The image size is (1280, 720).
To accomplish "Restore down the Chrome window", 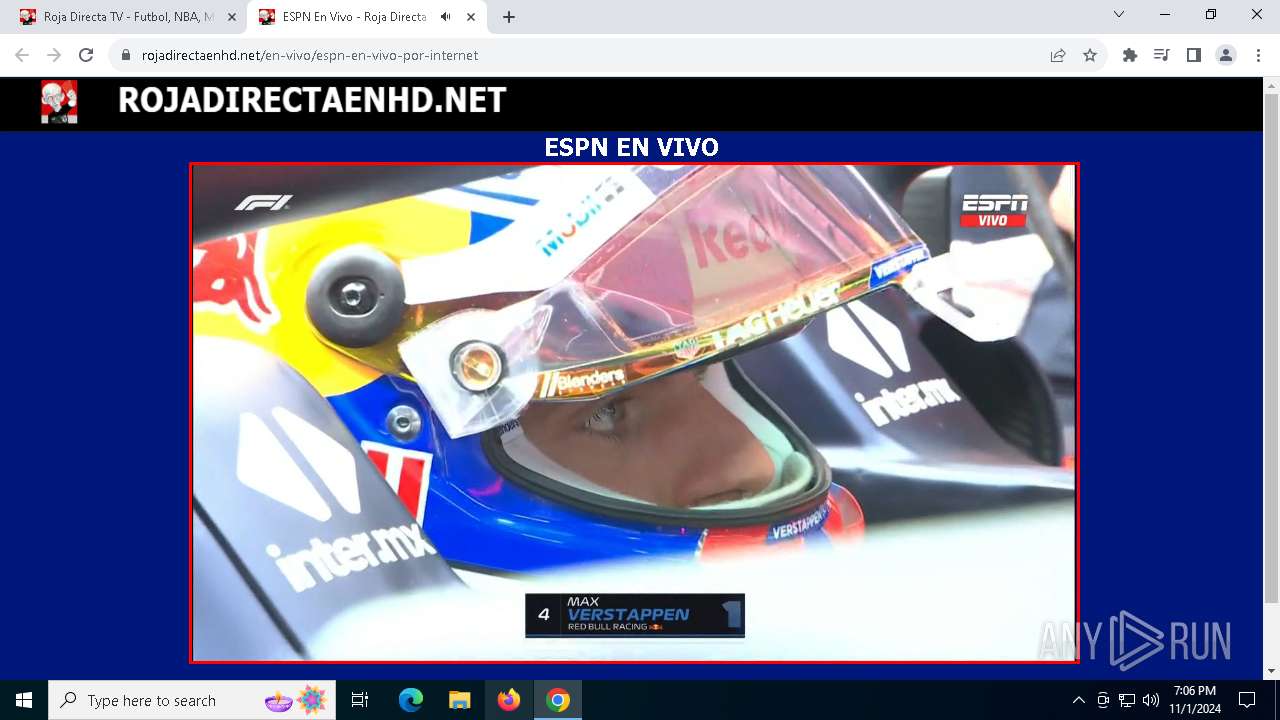I will point(1211,14).
